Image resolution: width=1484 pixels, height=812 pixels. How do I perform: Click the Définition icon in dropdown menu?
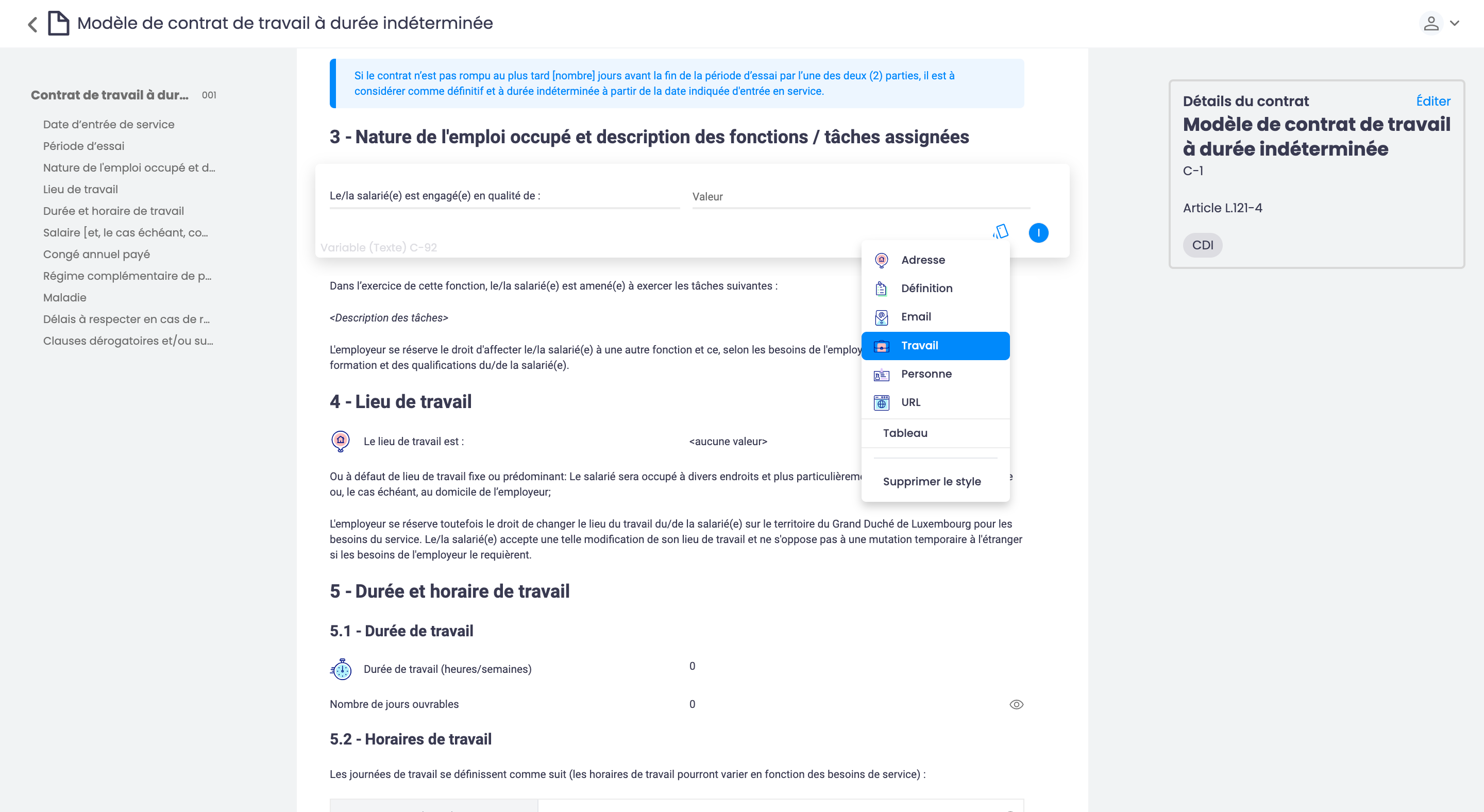tap(881, 289)
